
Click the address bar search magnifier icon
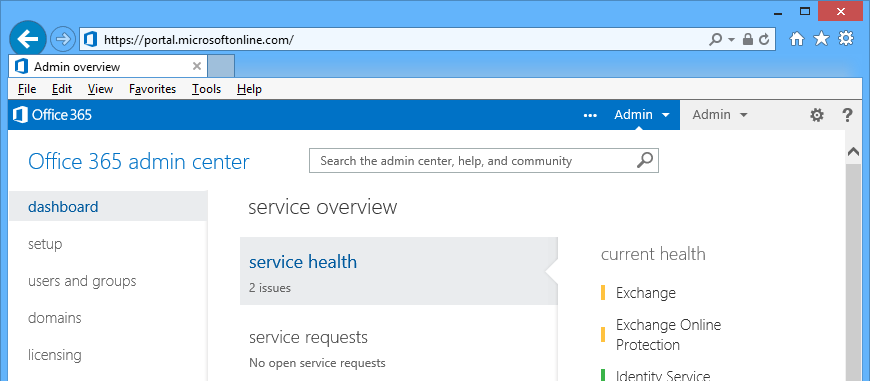pos(716,39)
